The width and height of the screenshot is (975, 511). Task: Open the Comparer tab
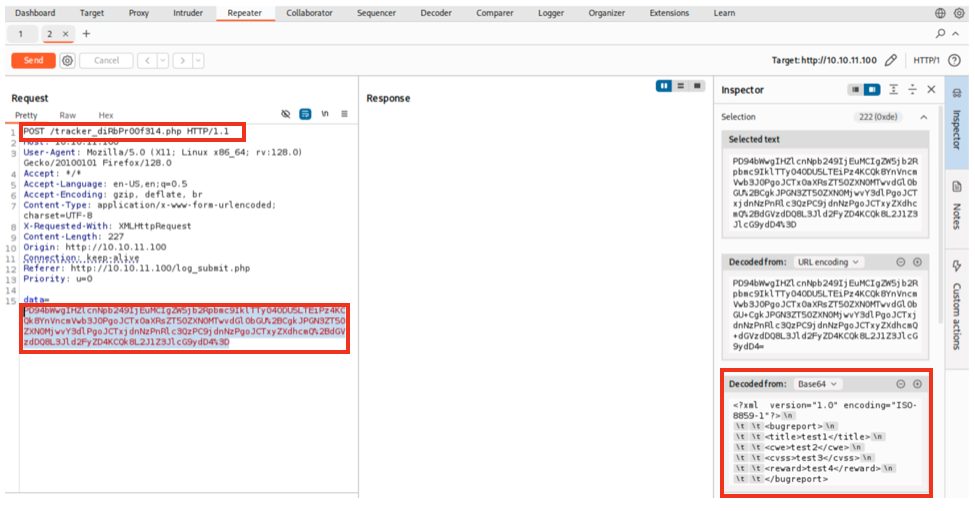coord(495,13)
